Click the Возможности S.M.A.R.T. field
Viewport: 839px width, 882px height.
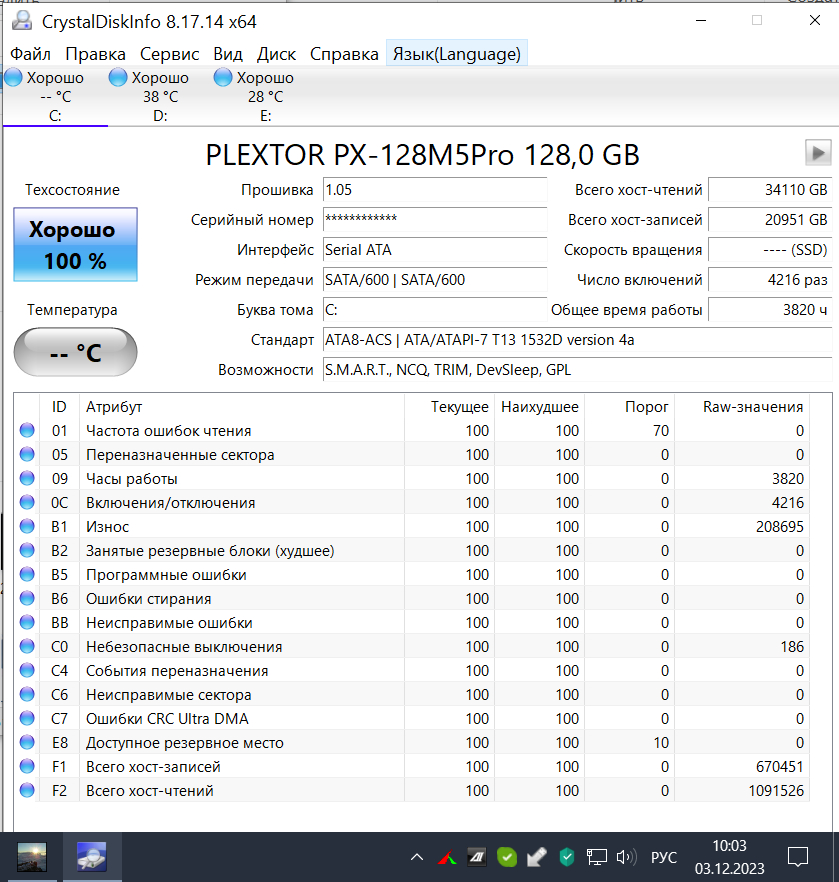click(x=578, y=370)
